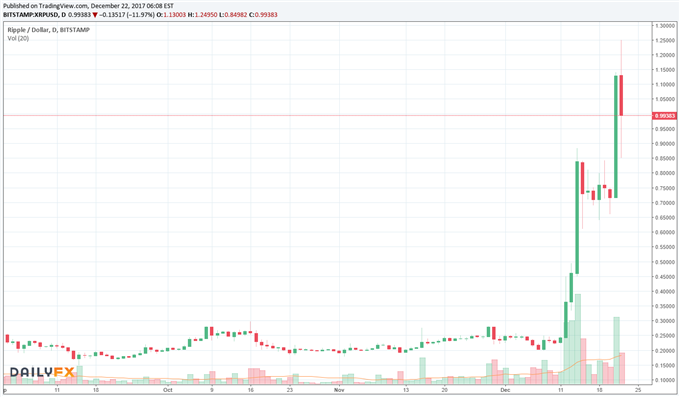The width and height of the screenshot is (680, 397).
Task: Click the H:1.24950 high value in header
Action: tap(203, 15)
